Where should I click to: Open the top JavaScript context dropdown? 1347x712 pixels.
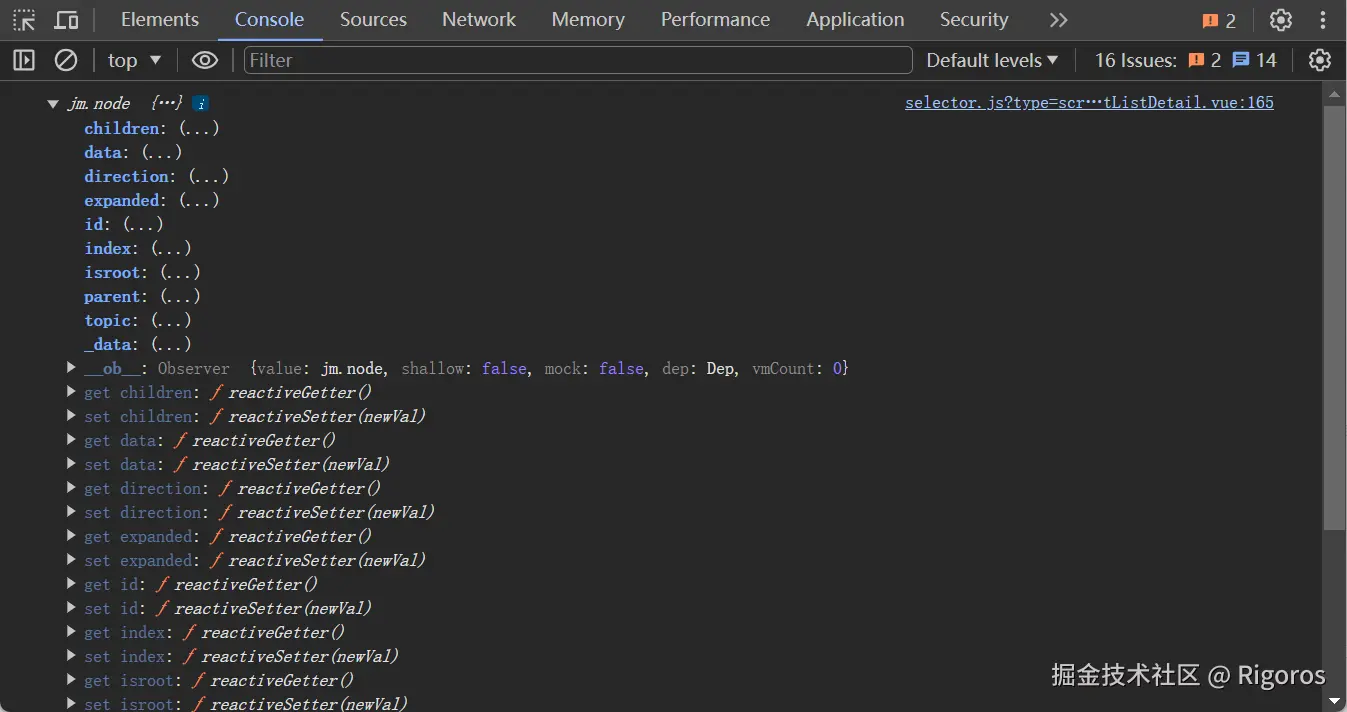click(134, 61)
